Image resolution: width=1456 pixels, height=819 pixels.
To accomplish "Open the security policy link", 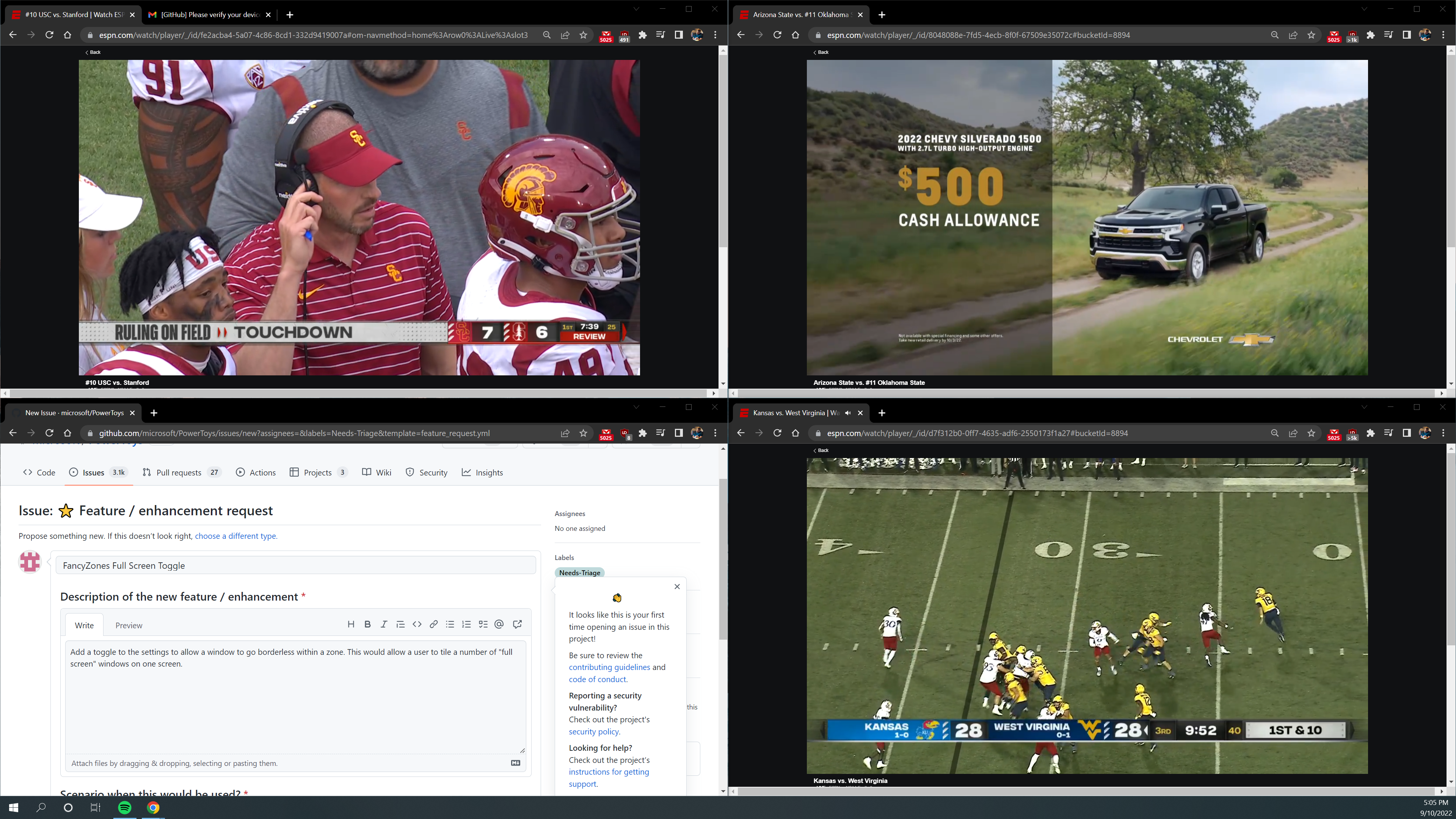I will [x=593, y=731].
